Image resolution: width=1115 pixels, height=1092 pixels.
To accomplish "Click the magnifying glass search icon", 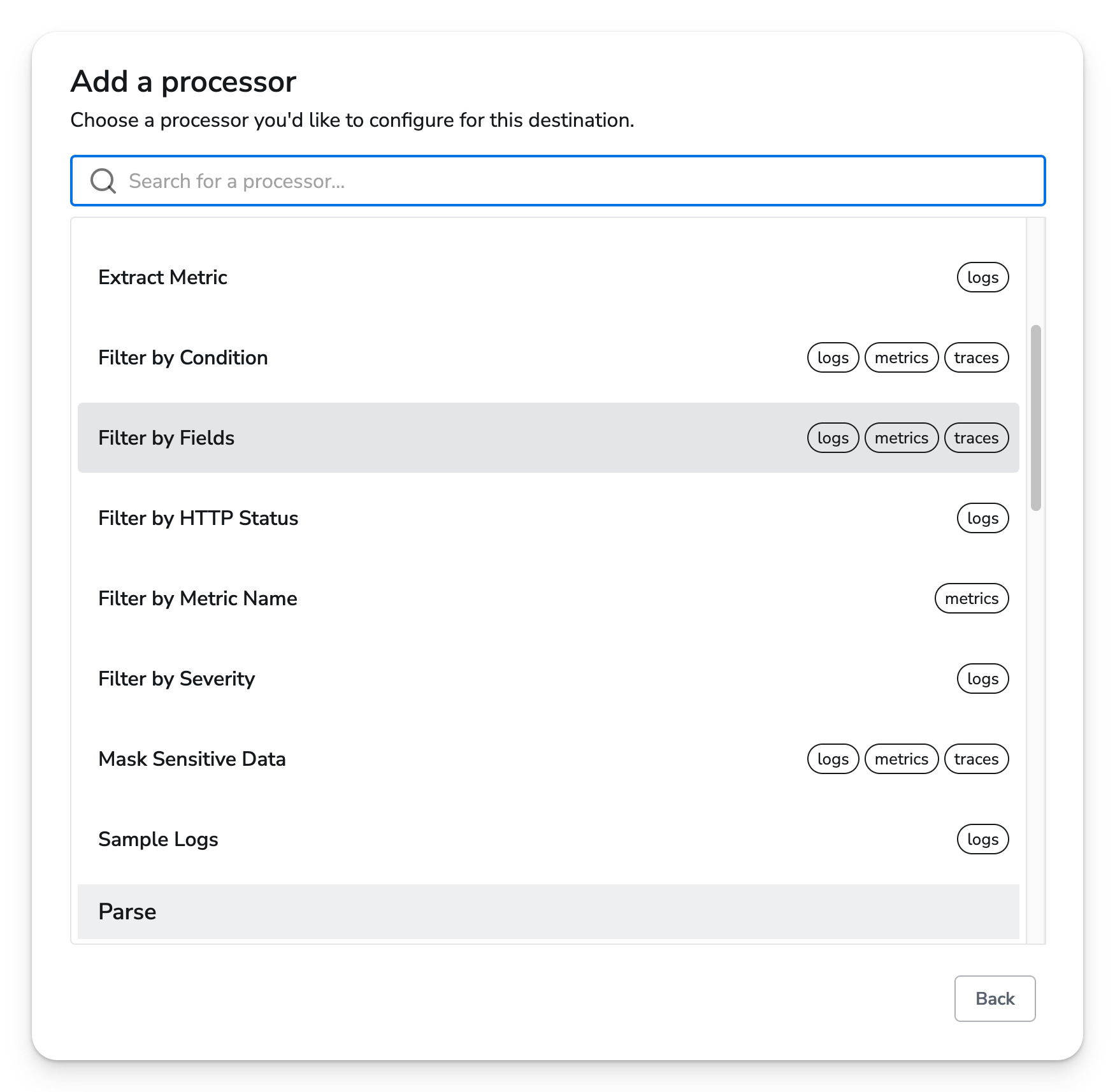I will 103,181.
